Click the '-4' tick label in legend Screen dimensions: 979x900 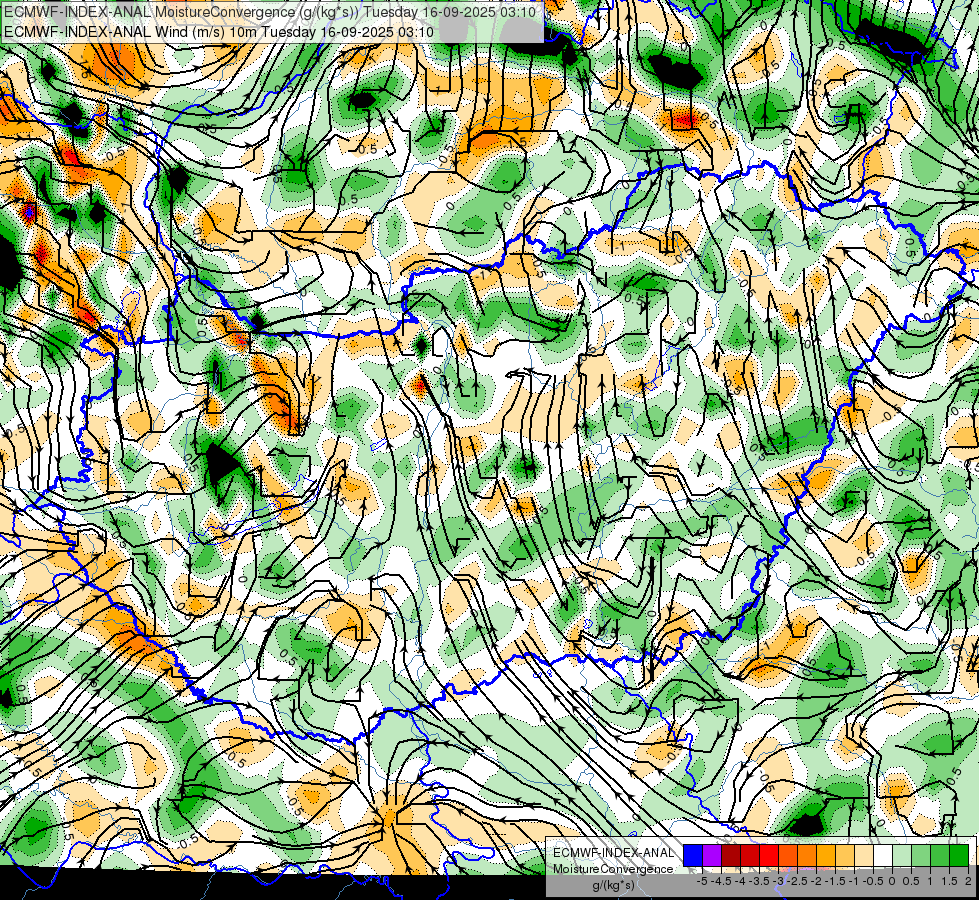740,881
